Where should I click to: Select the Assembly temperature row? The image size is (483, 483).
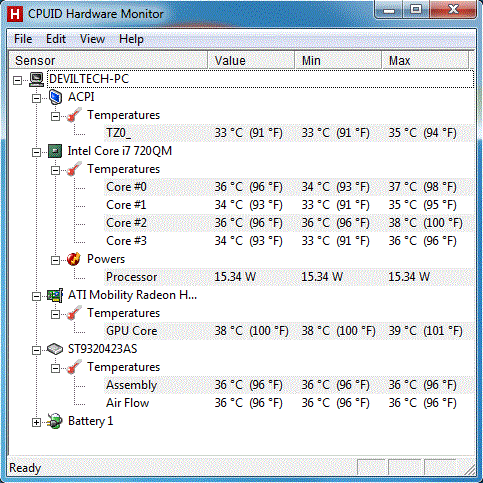[x=289, y=385]
